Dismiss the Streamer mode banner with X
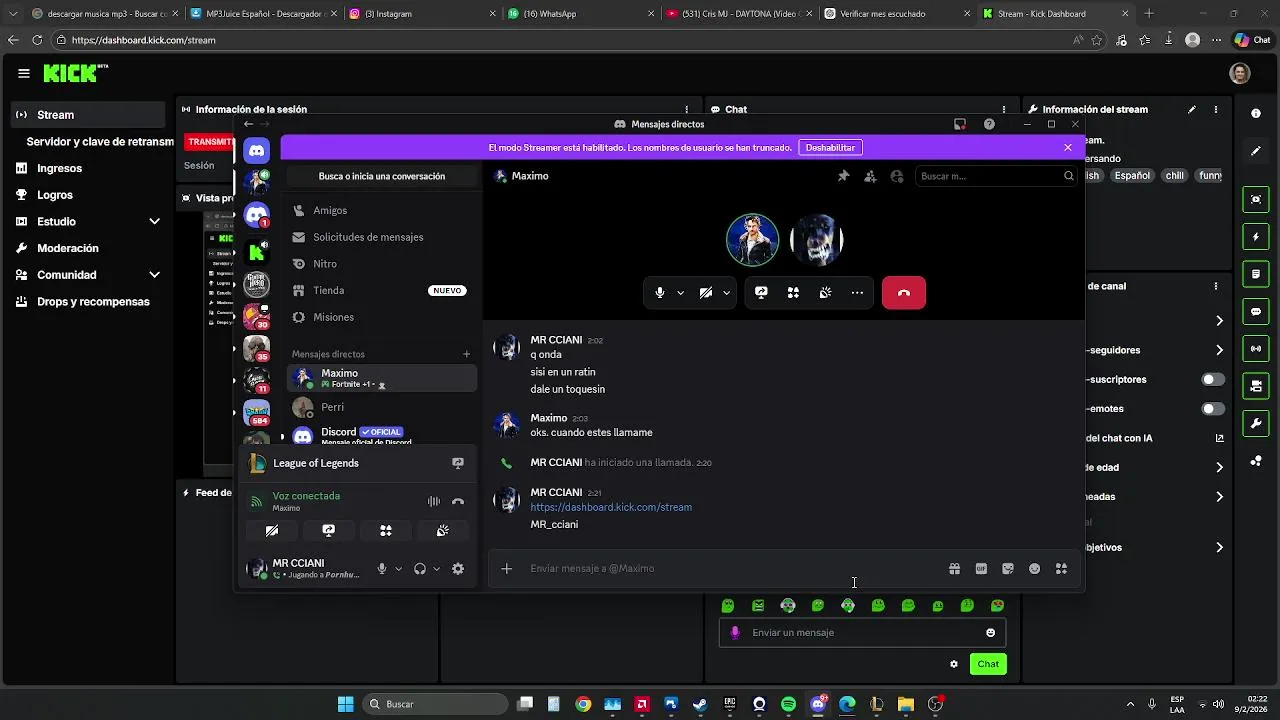Viewport: 1280px width, 720px height. click(x=1068, y=148)
